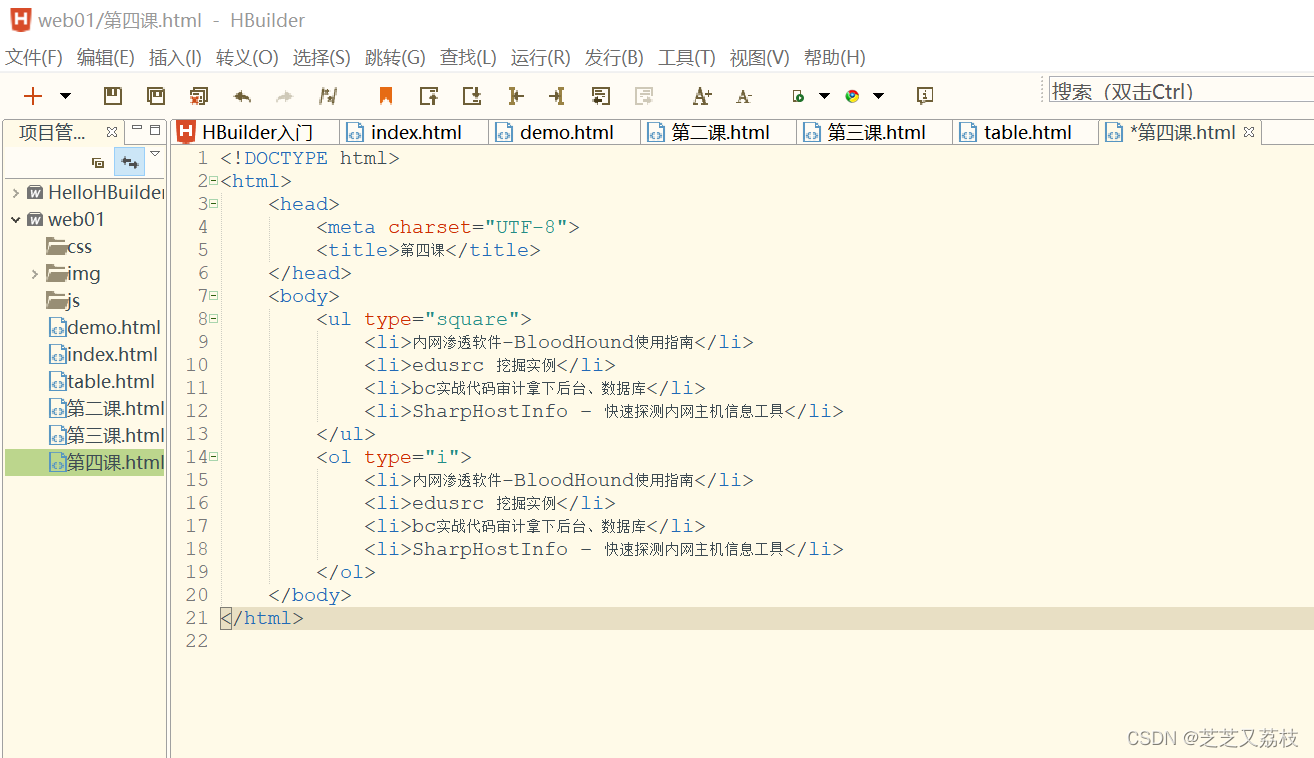The height and width of the screenshot is (758, 1314).
Task: Open table.html in the project tree
Action: point(102,381)
